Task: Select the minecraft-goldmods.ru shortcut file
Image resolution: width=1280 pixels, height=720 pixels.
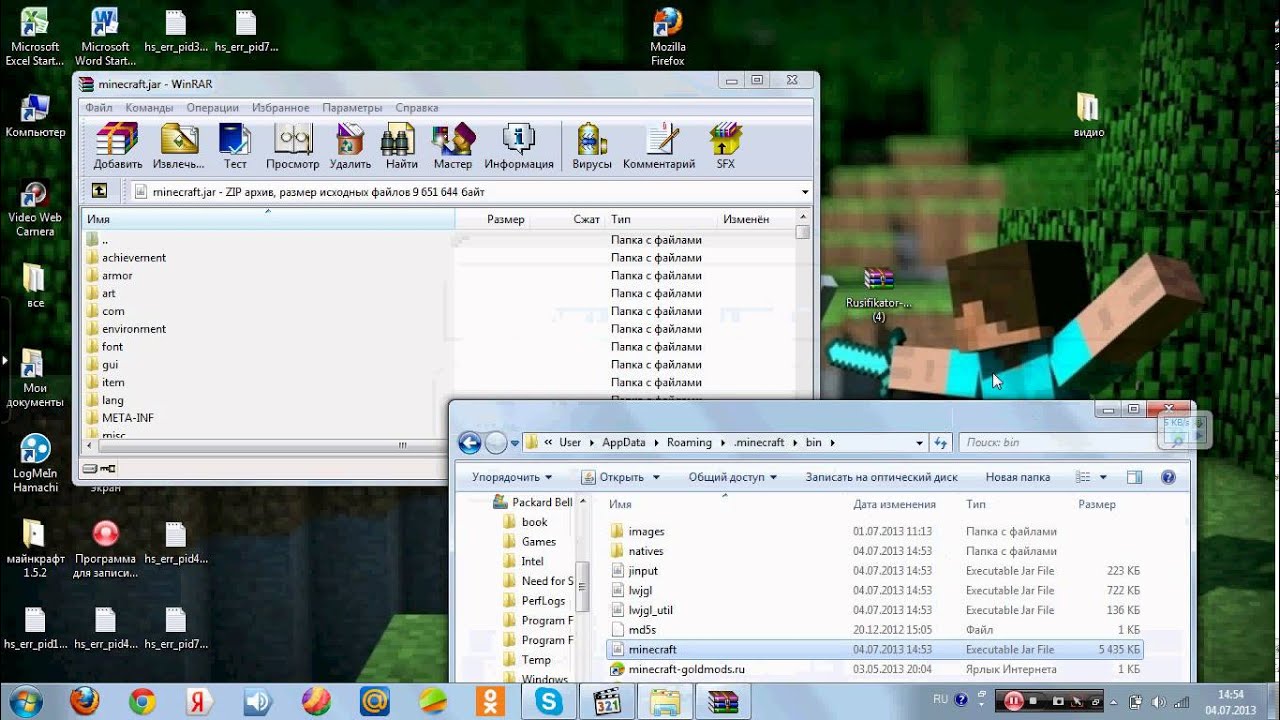Action: coord(686,669)
